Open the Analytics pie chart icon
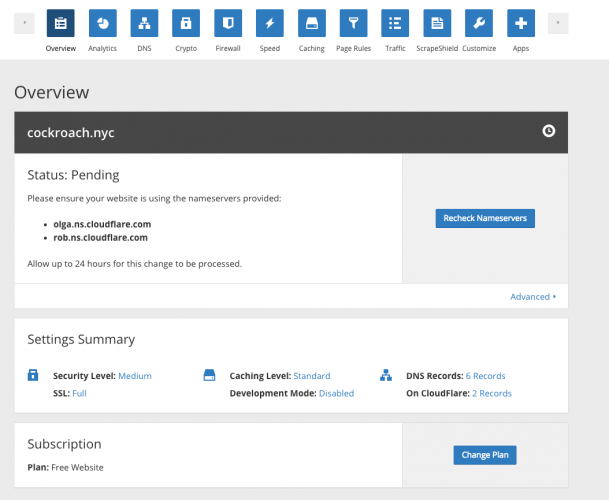This screenshot has height=500, width=609. click(103, 23)
